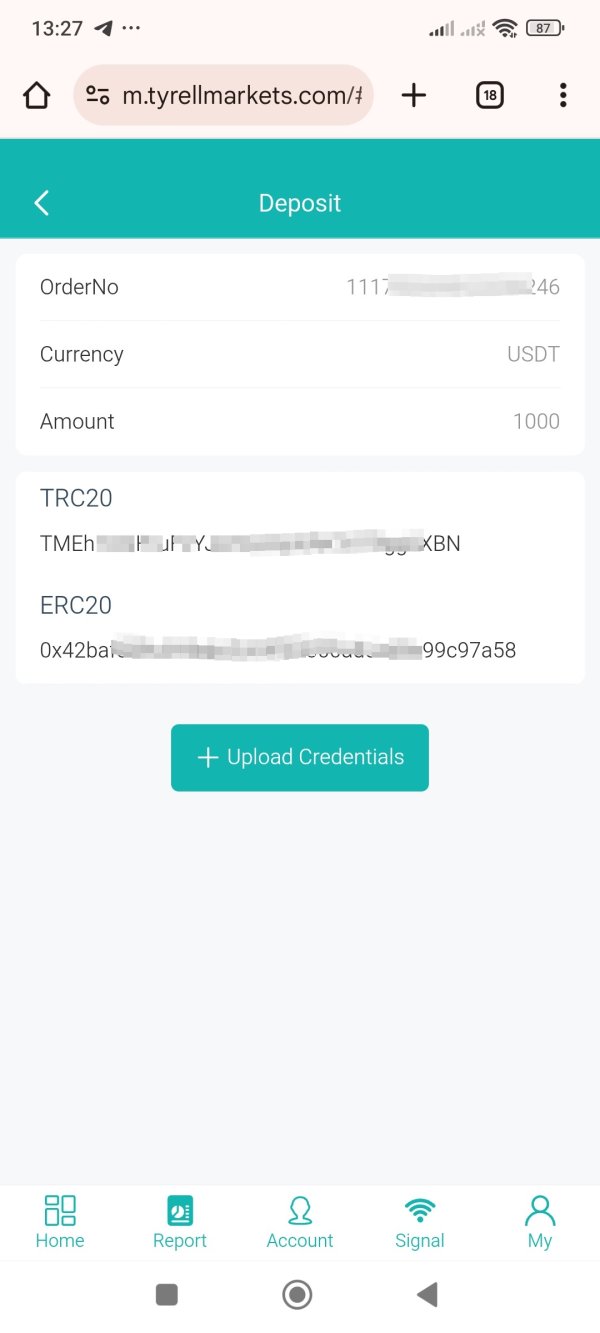Open the Report tab
Screen dimensions: 600x1333
pyautogui.click(x=180, y=1222)
